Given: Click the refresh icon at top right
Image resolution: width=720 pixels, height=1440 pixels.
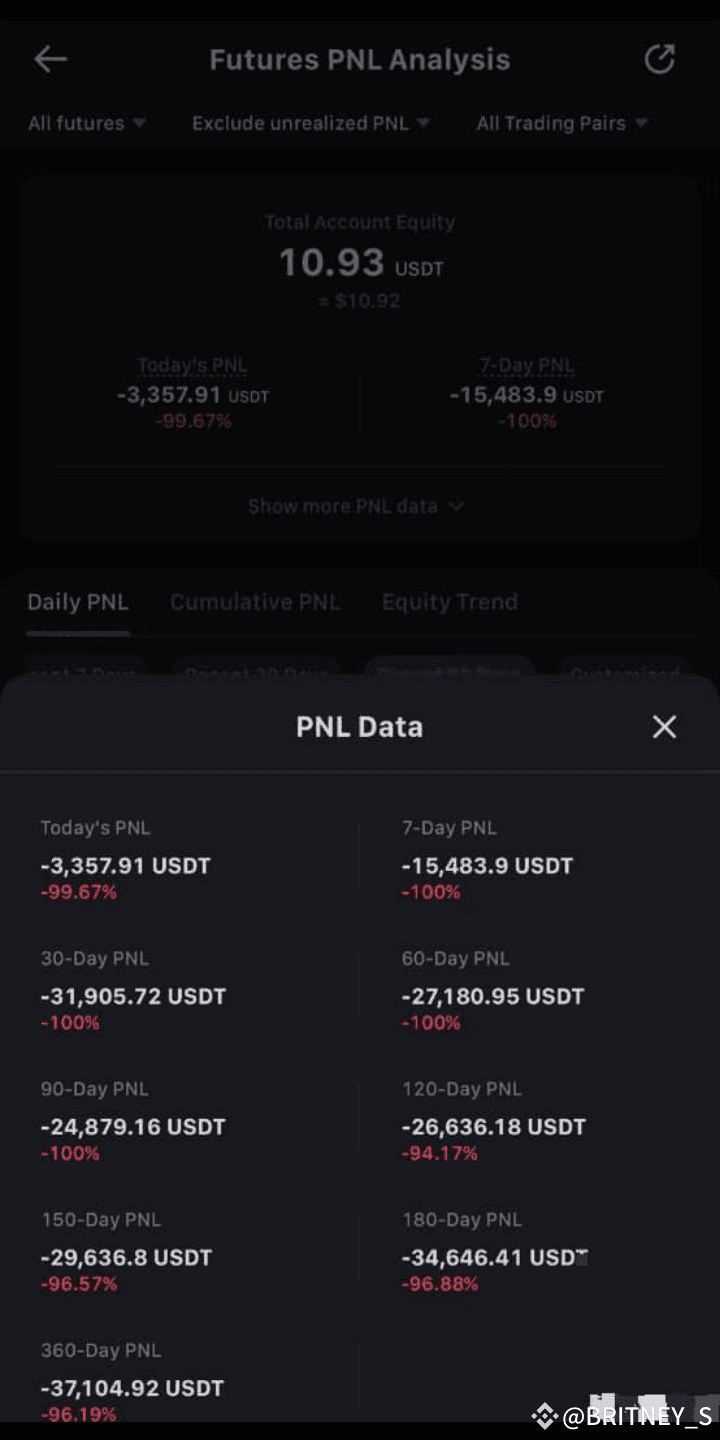Looking at the screenshot, I should (659, 59).
